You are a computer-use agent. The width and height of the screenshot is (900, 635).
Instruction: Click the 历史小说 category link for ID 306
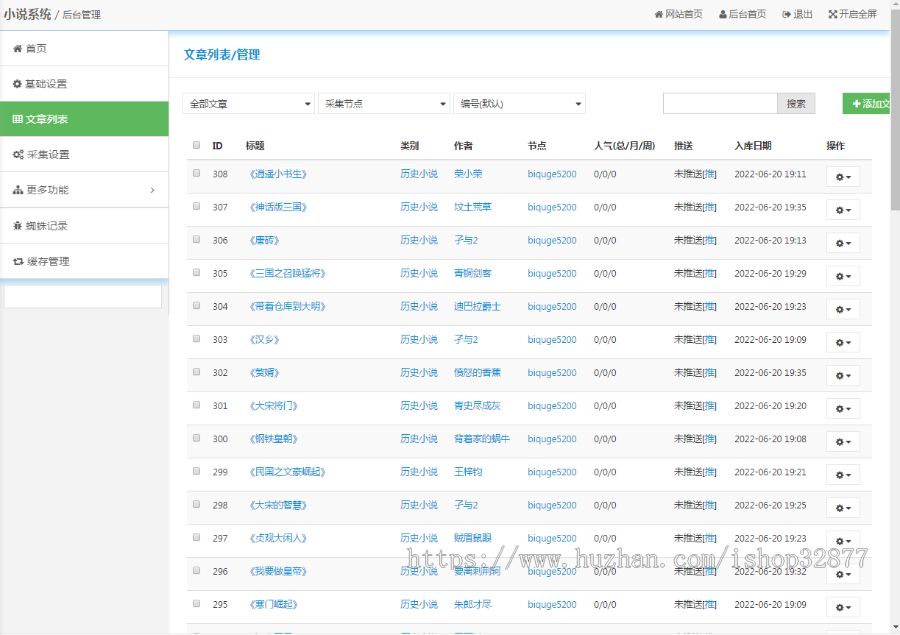point(419,240)
